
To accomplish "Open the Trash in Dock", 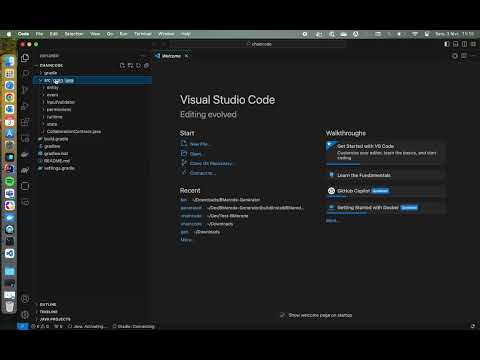I will click(x=9, y=306).
